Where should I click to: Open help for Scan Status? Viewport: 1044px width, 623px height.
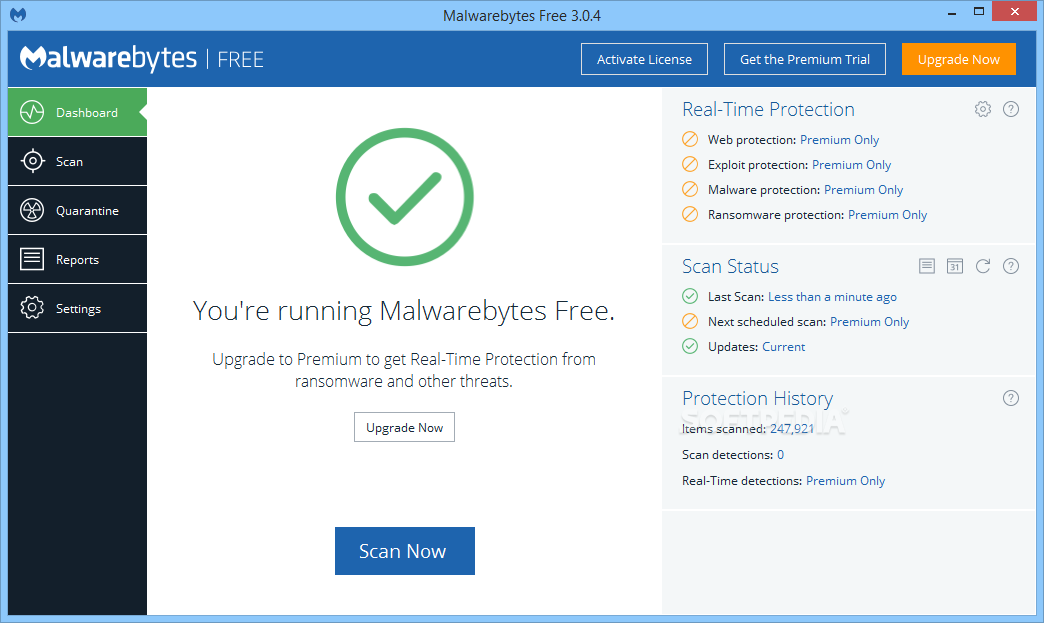[1010, 266]
